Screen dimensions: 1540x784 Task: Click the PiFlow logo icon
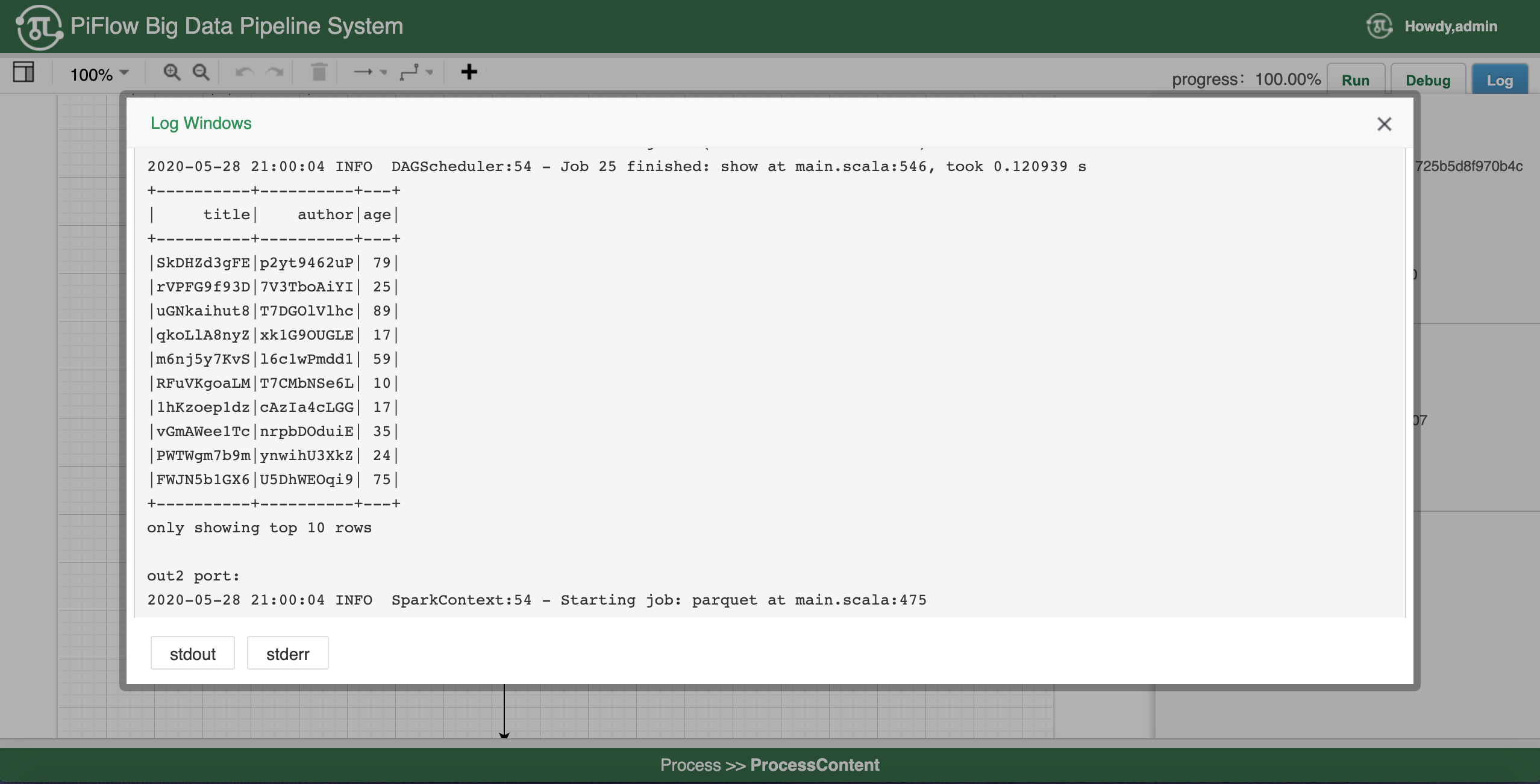(39, 26)
